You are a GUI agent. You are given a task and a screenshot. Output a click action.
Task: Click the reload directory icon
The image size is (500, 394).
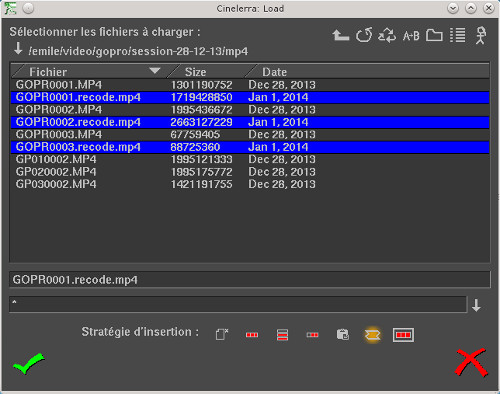pyautogui.click(x=364, y=35)
